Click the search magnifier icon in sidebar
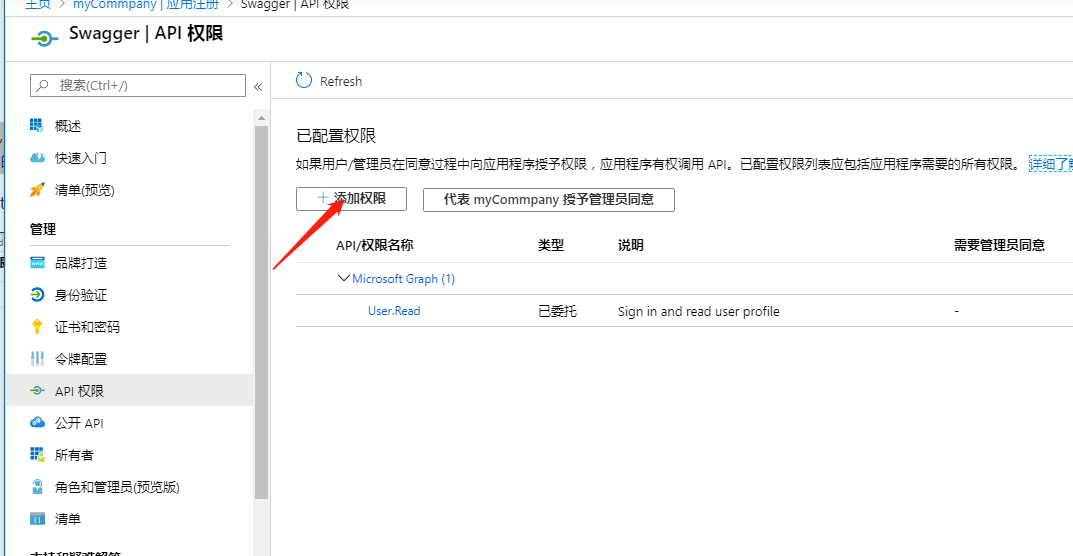 tap(43, 86)
